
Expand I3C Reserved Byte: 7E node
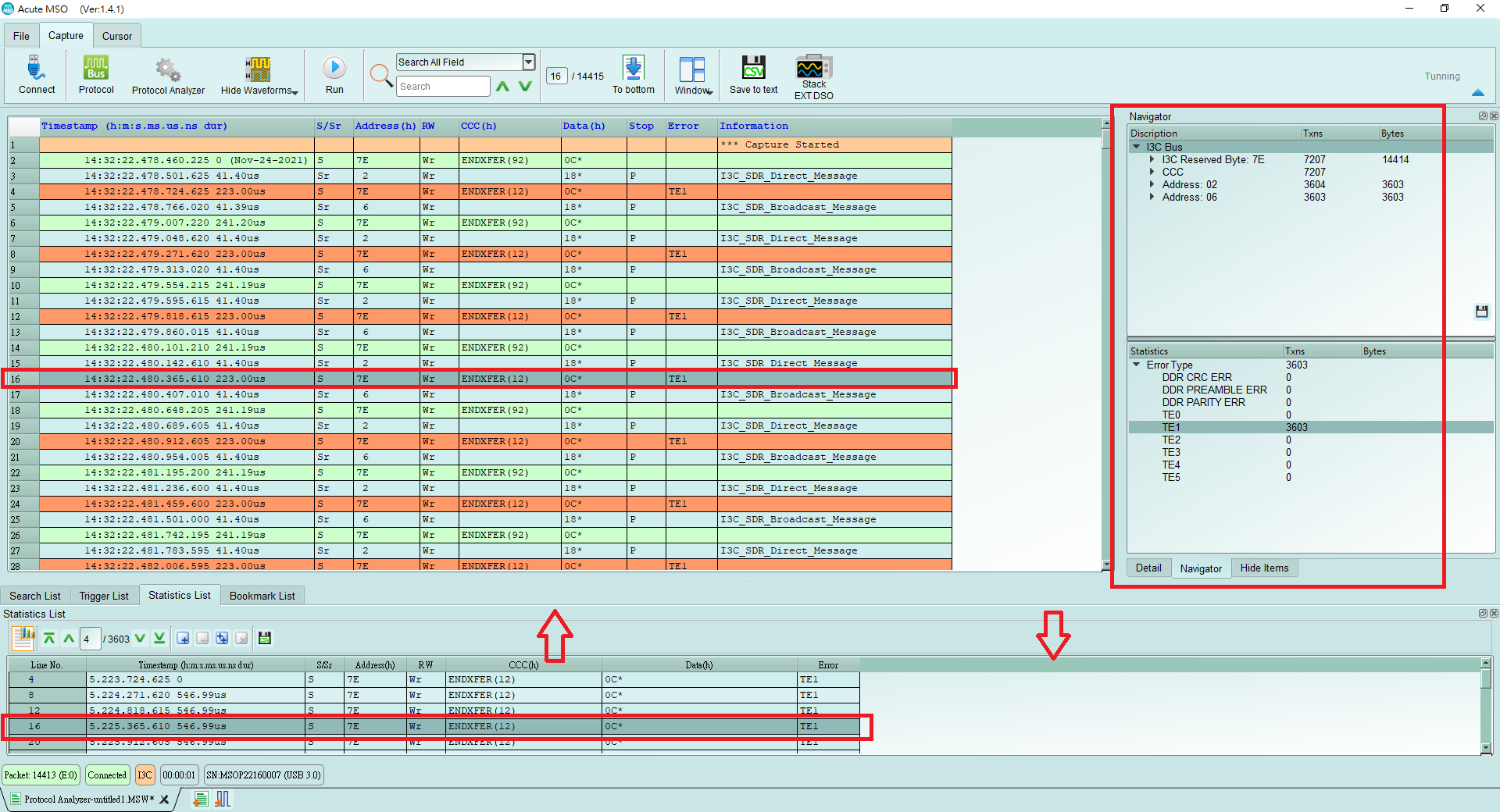pos(1152,159)
